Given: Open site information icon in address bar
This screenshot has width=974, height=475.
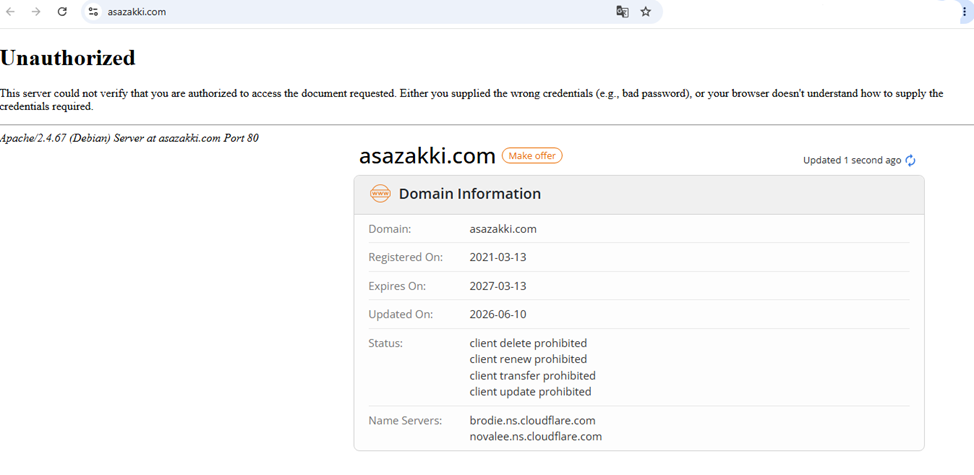Looking at the screenshot, I should (93, 11).
